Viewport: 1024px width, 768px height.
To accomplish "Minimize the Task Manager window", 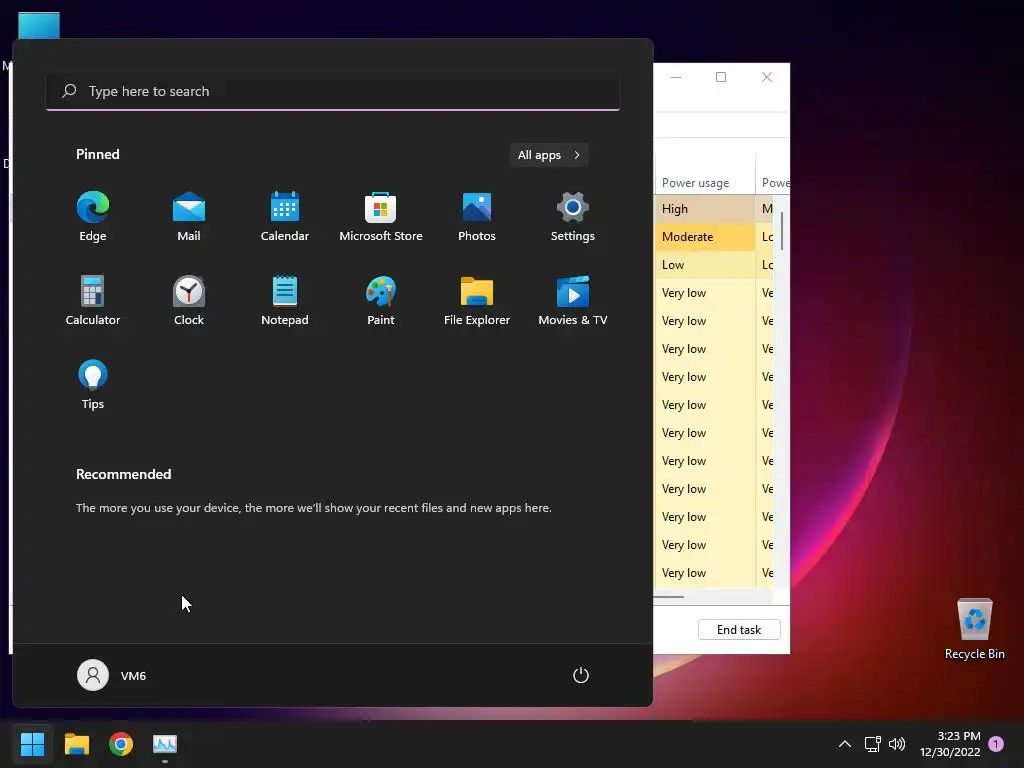I will tap(676, 77).
